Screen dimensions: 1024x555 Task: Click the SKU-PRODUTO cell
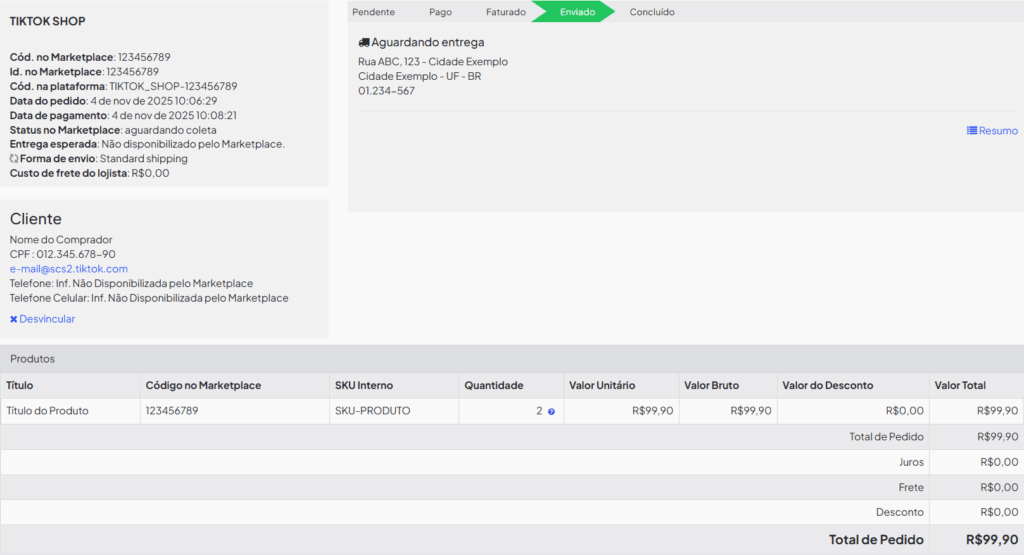click(372, 411)
